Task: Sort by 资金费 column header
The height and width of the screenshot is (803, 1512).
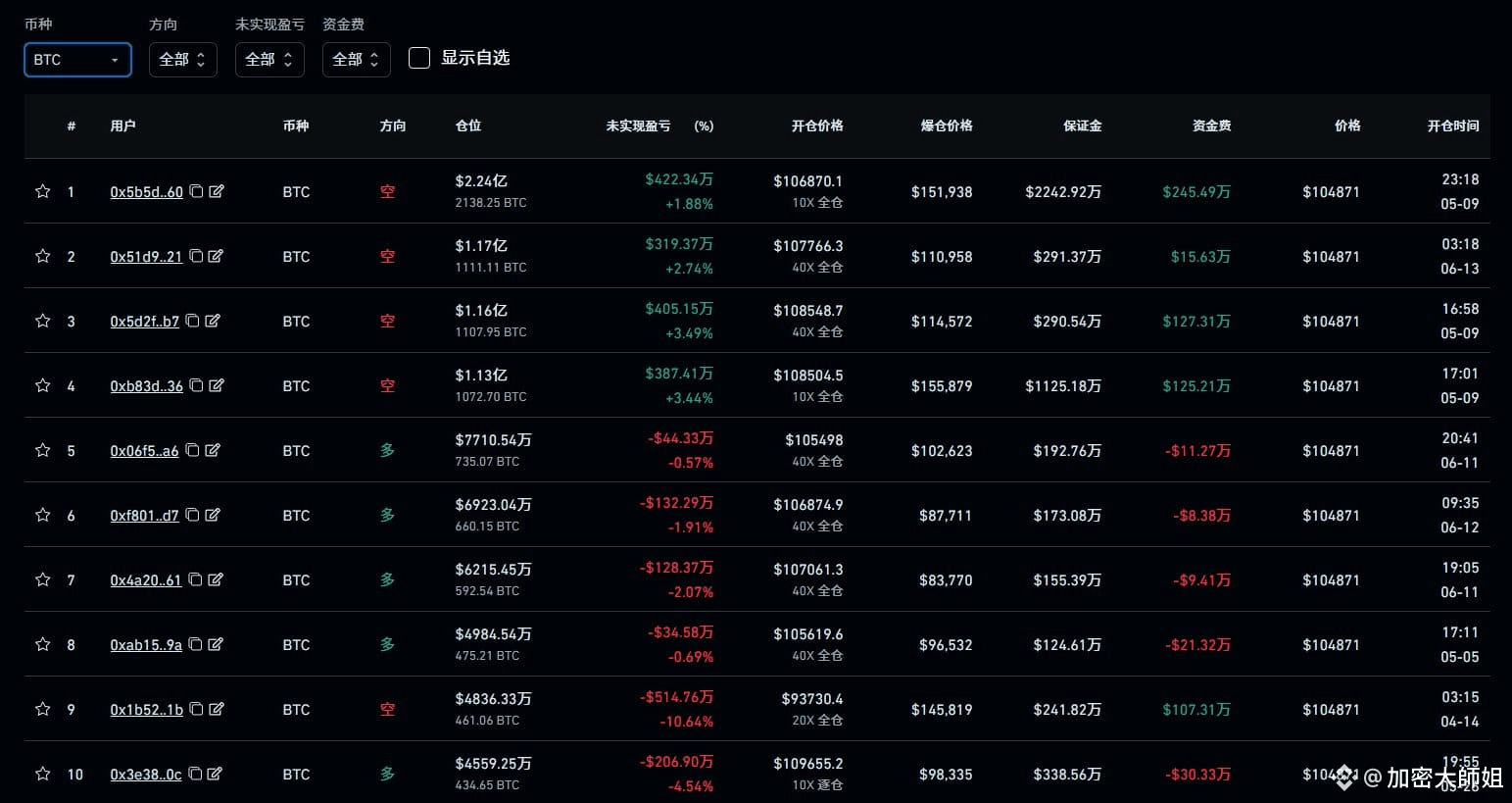Action: tap(1212, 125)
